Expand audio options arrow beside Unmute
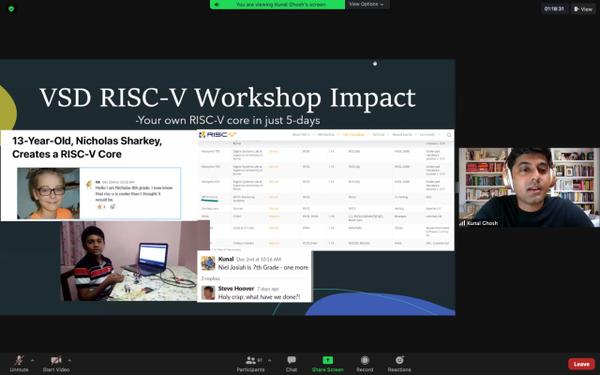The width and height of the screenshot is (600, 375). tap(33, 360)
